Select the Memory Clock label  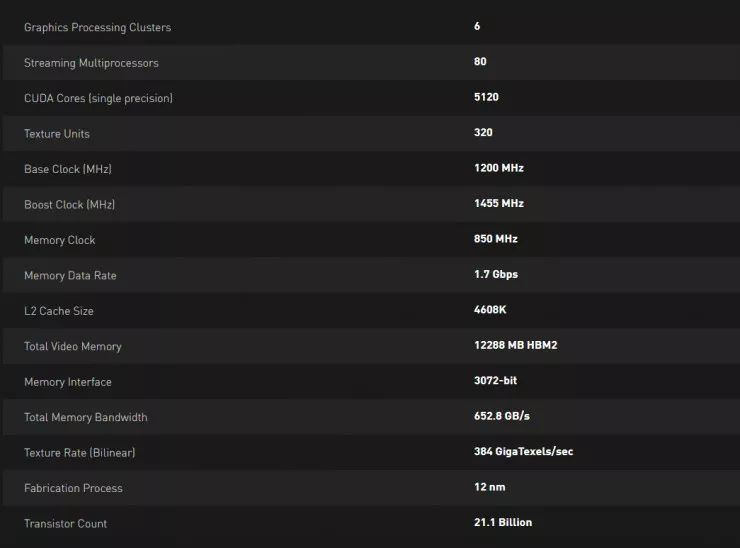60,240
